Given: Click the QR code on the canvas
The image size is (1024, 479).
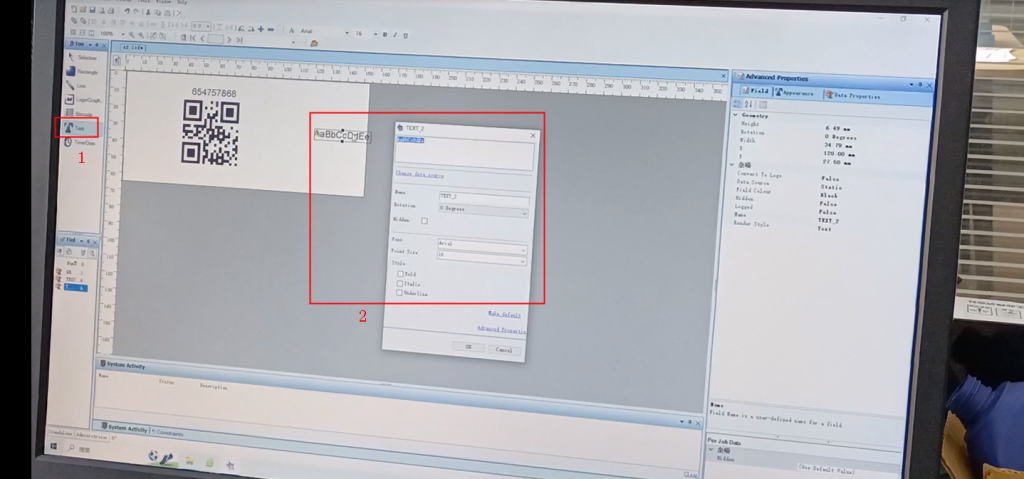Looking at the screenshot, I should pyautogui.click(x=209, y=132).
